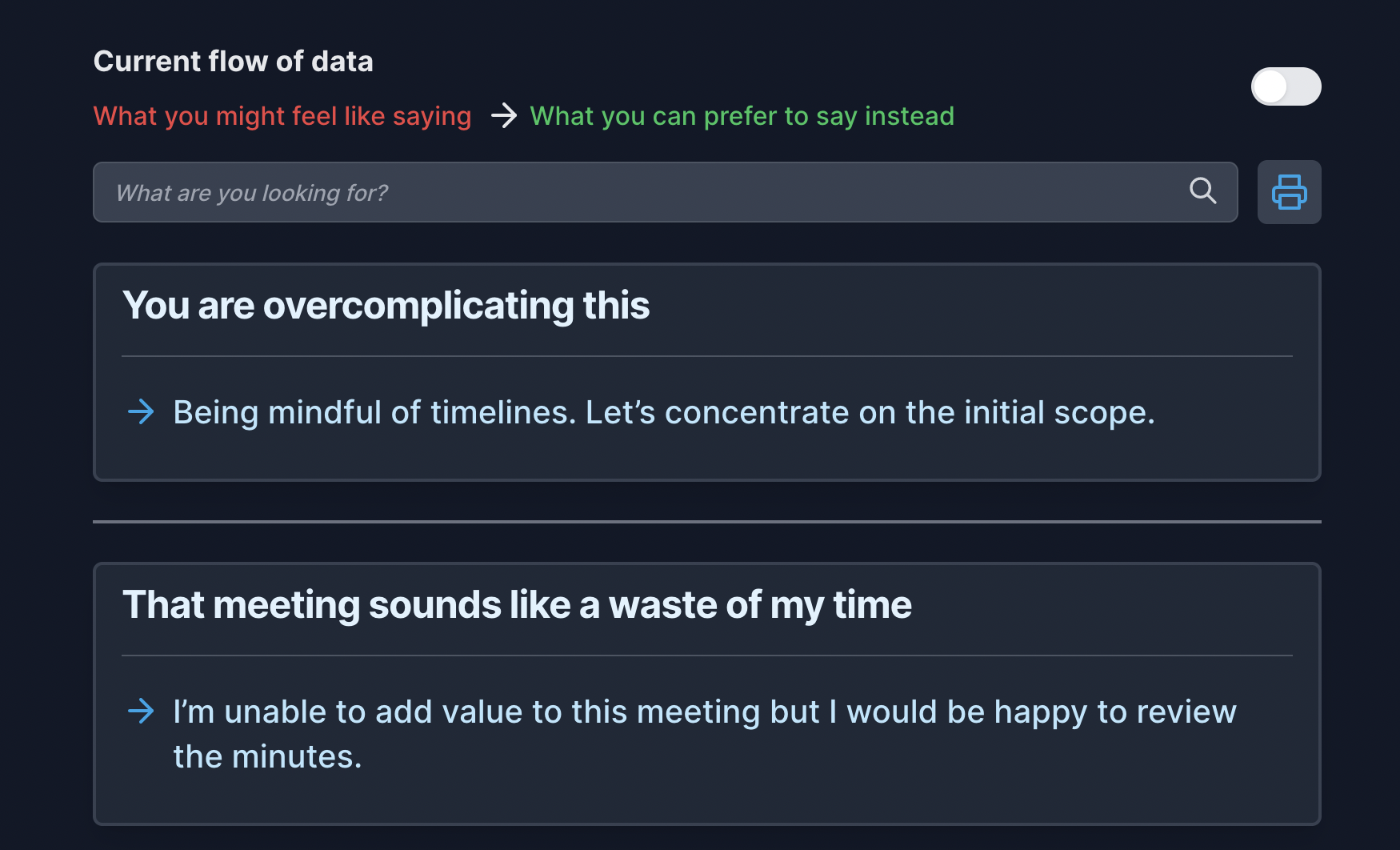Image resolution: width=1400 pixels, height=850 pixels.
Task: Toggle the data flow switch
Action: pos(1286,86)
